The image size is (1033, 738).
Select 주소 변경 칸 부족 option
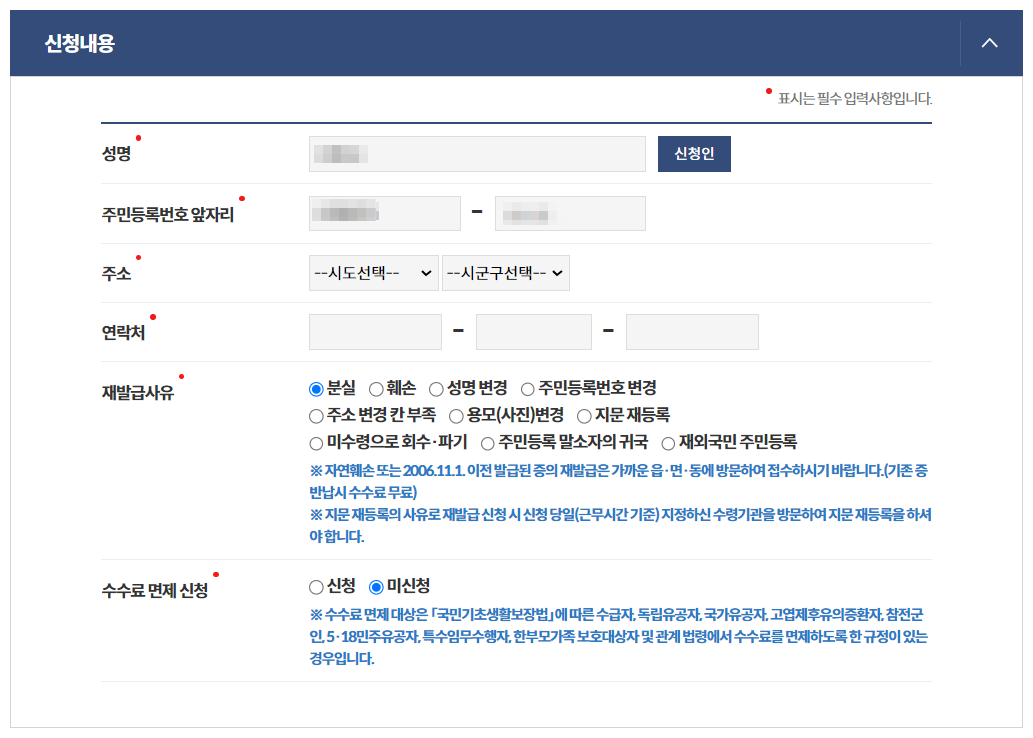pos(316,416)
